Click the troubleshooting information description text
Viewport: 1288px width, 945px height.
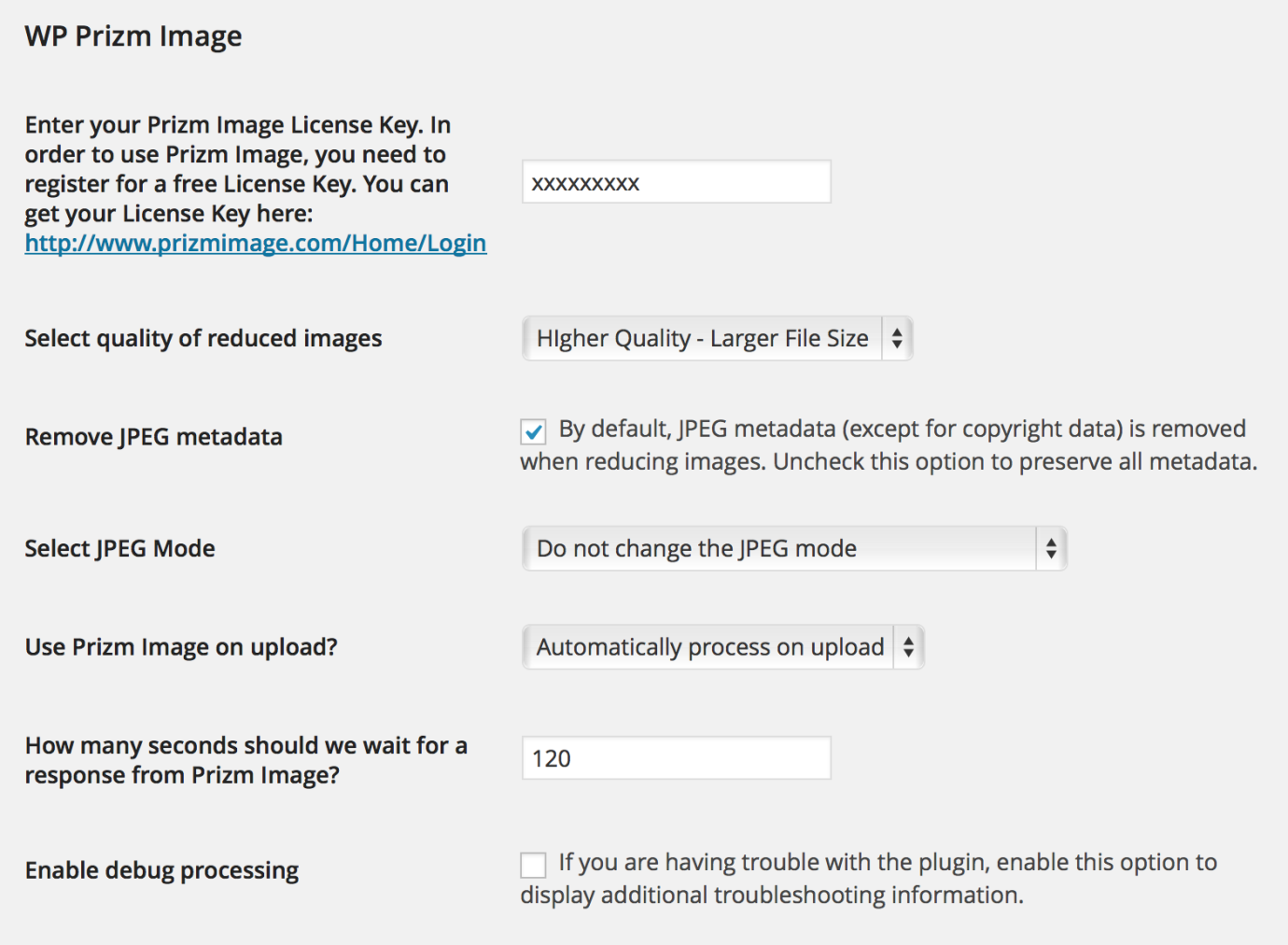coord(868,879)
